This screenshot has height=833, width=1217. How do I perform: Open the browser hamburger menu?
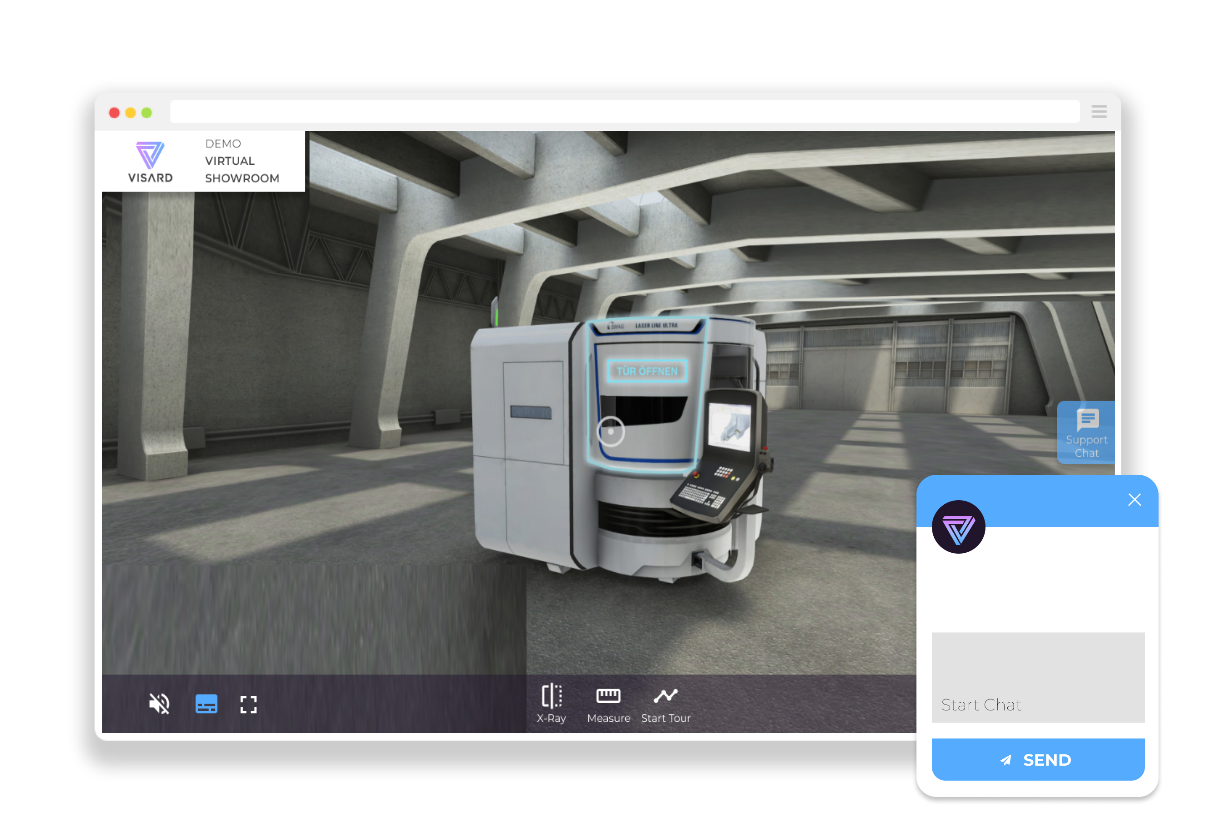(1099, 112)
